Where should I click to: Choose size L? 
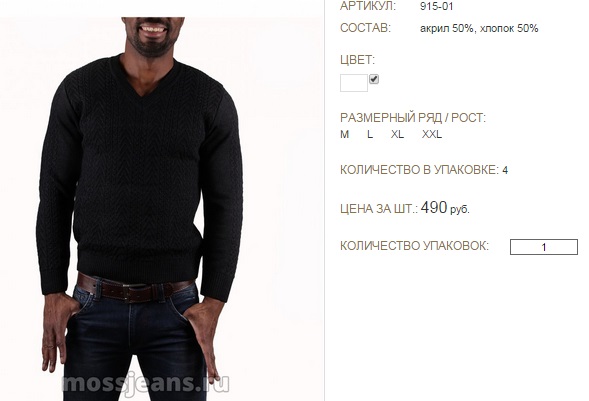(370, 134)
